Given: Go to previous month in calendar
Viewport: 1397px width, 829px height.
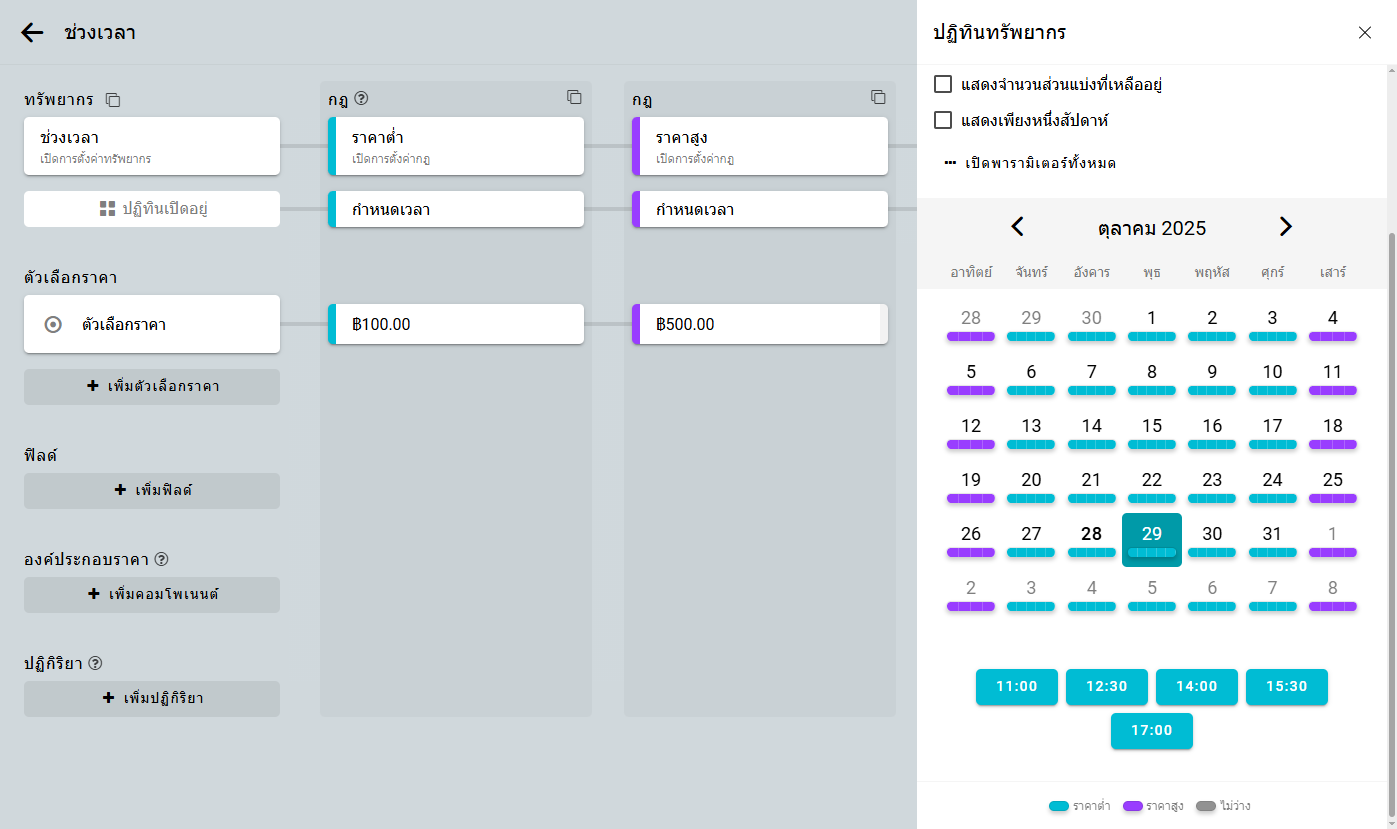Looking at the screenshot, I should coord(1018,227).
